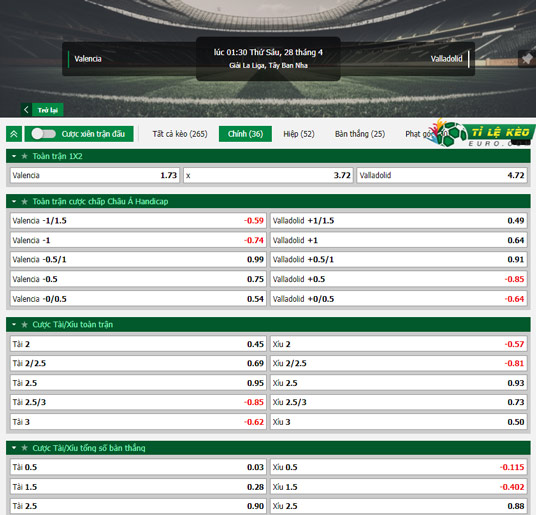
Task: Click the double-chevron collapse-all icon
Action: point(14,134)
